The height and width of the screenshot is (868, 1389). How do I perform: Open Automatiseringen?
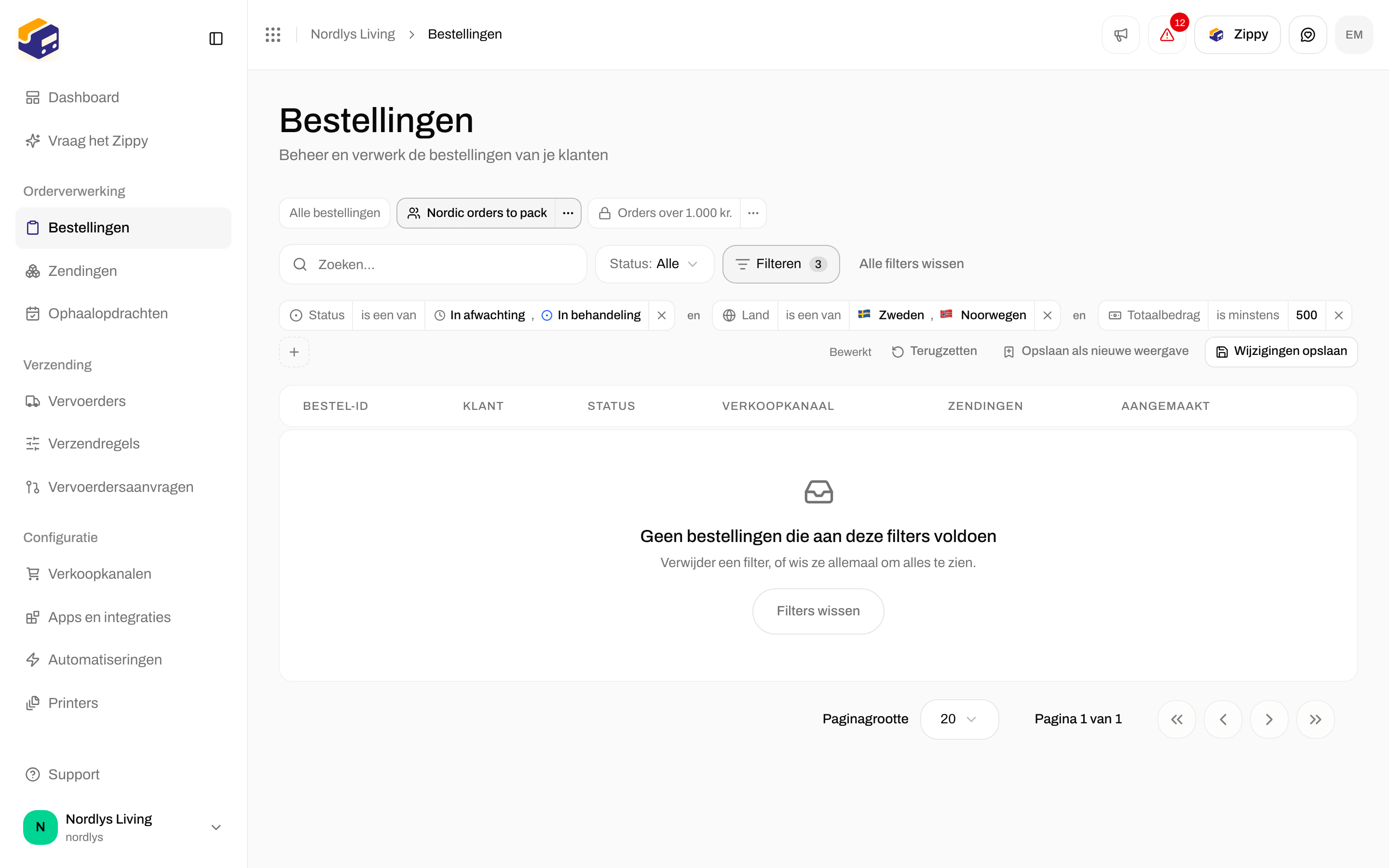123,660
